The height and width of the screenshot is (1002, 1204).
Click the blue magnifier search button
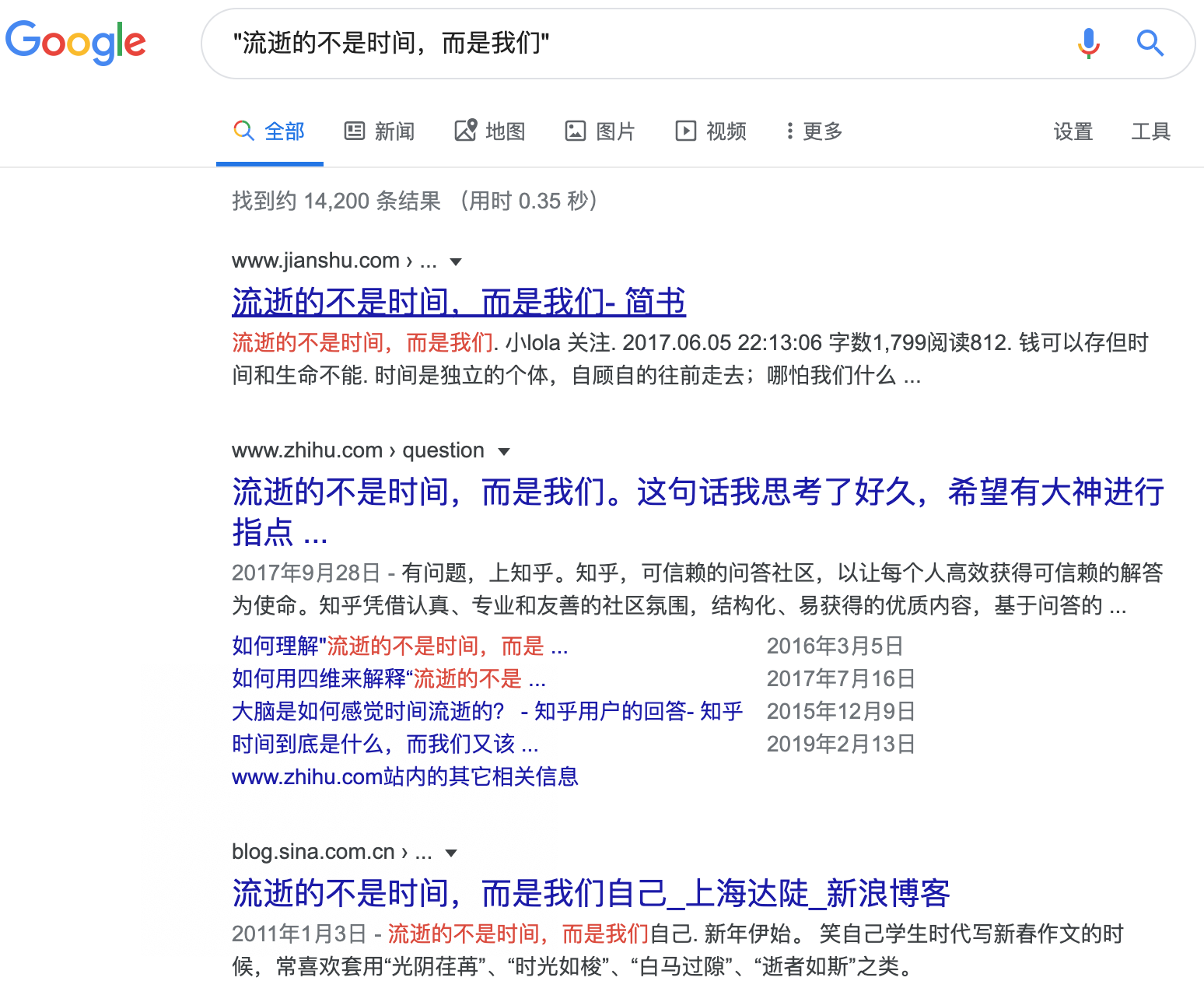point(1150,43)
